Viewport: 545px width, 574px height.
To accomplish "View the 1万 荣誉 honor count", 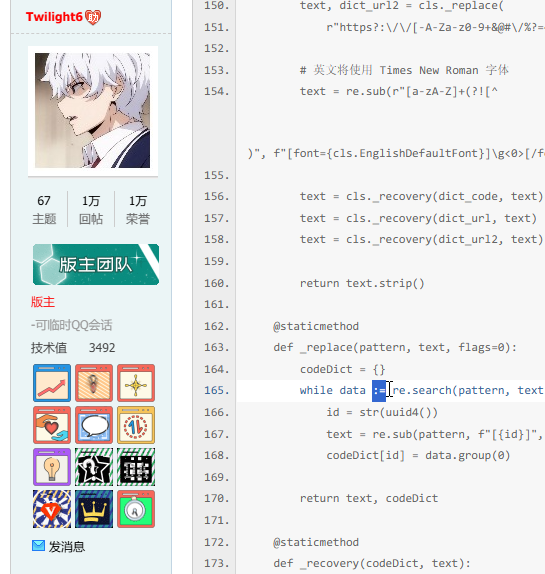I will coord(138,209).
